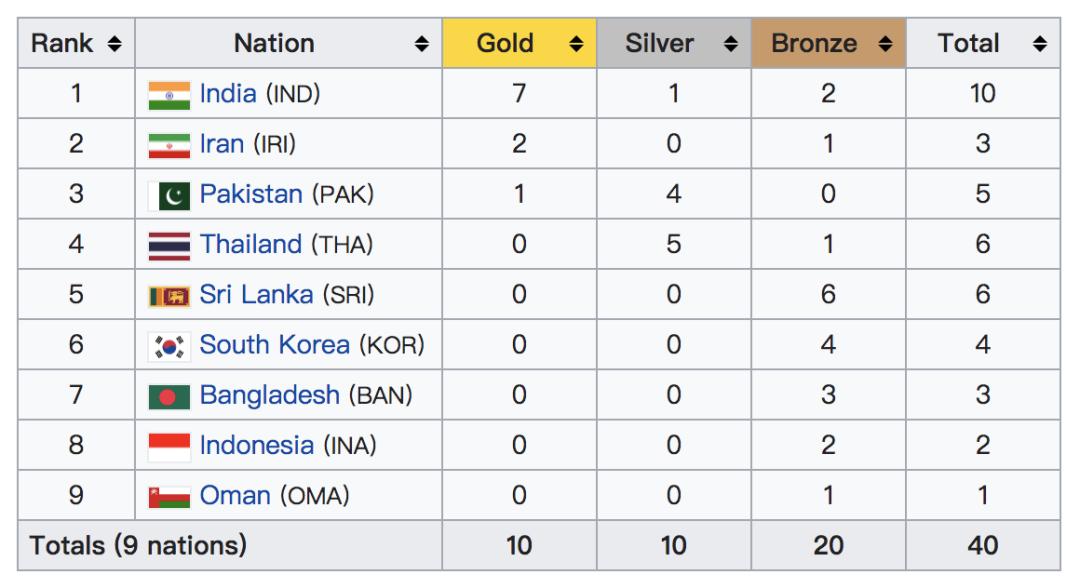This screenshot has width=1080, height=588.
Task: Sort by Bronze medal count arrows
Action: point(885,44)
